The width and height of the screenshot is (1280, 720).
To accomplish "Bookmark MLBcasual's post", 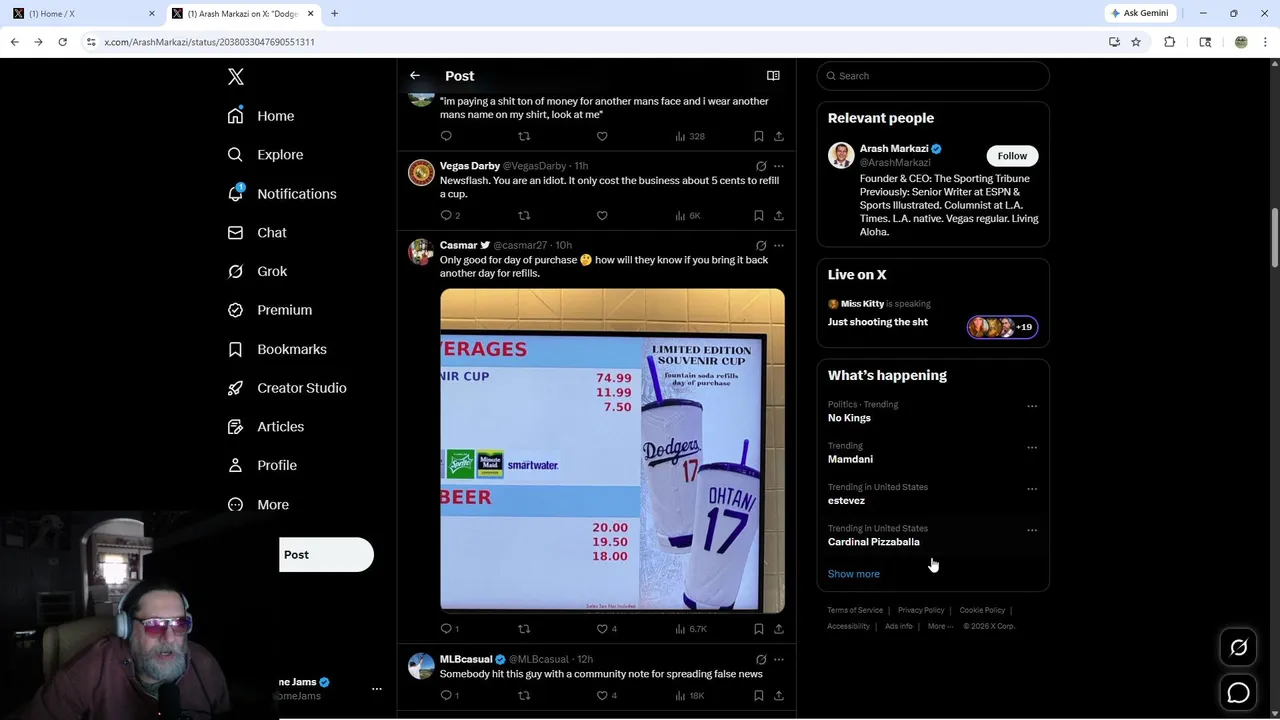I will click(758, 695).
